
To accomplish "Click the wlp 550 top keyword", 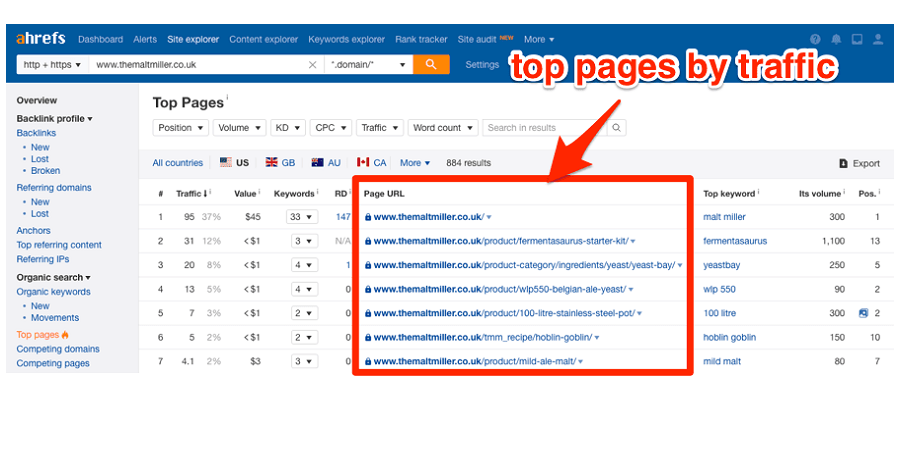I will [x=719, y=289].
